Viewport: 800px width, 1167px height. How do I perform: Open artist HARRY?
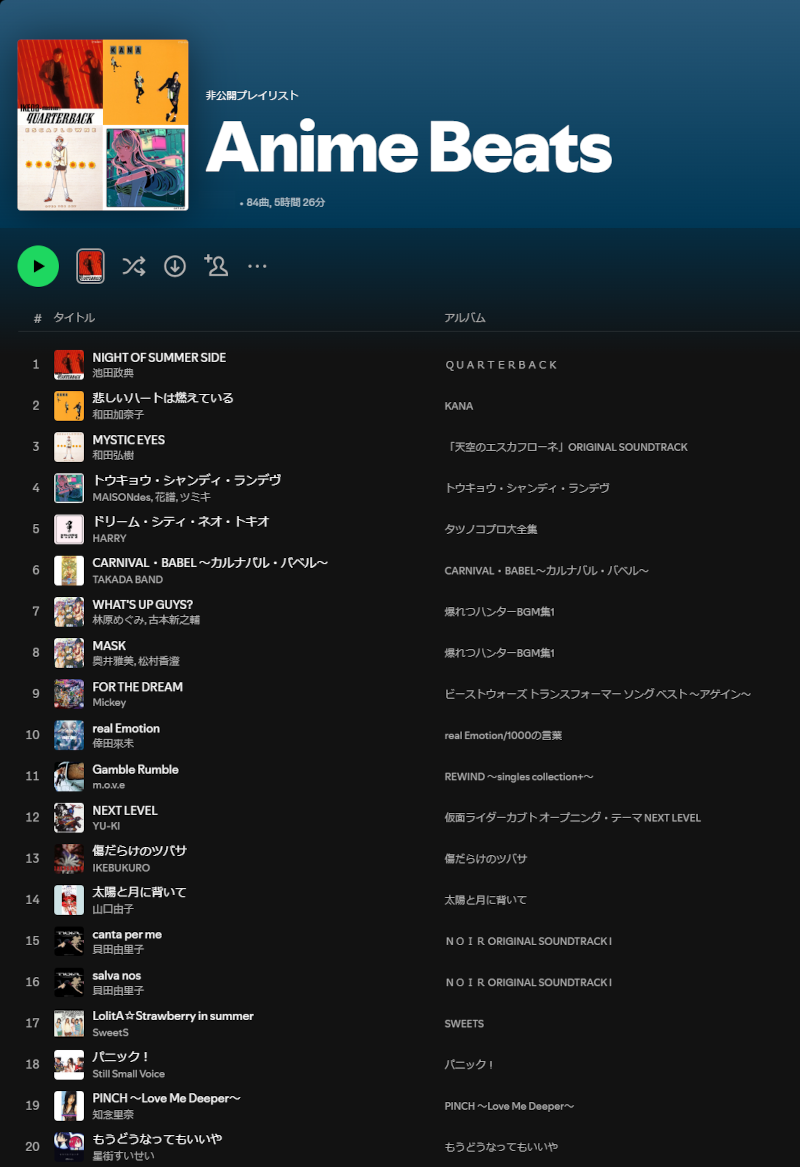pos(109,538)
